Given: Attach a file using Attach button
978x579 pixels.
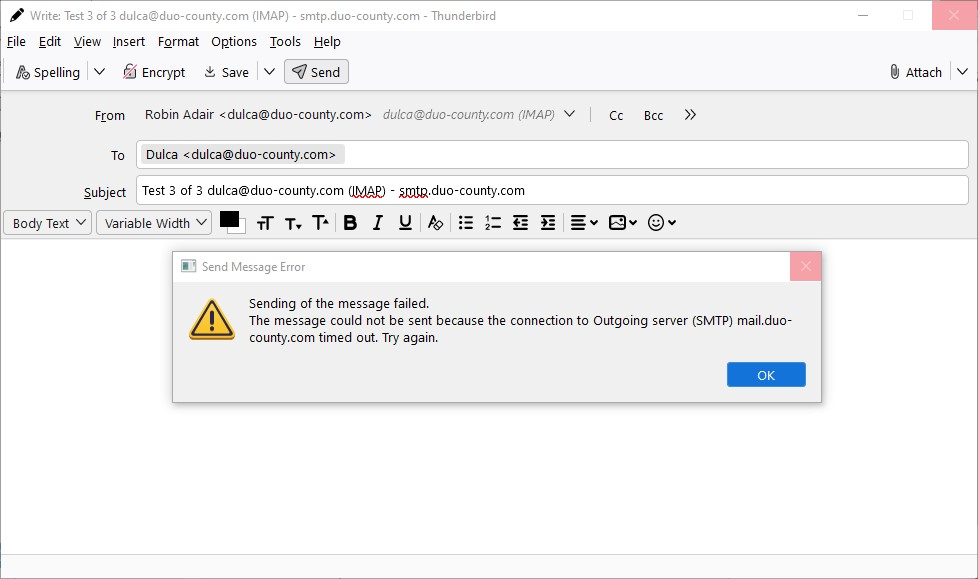Looking at the screenshot, I should (916, 72).
